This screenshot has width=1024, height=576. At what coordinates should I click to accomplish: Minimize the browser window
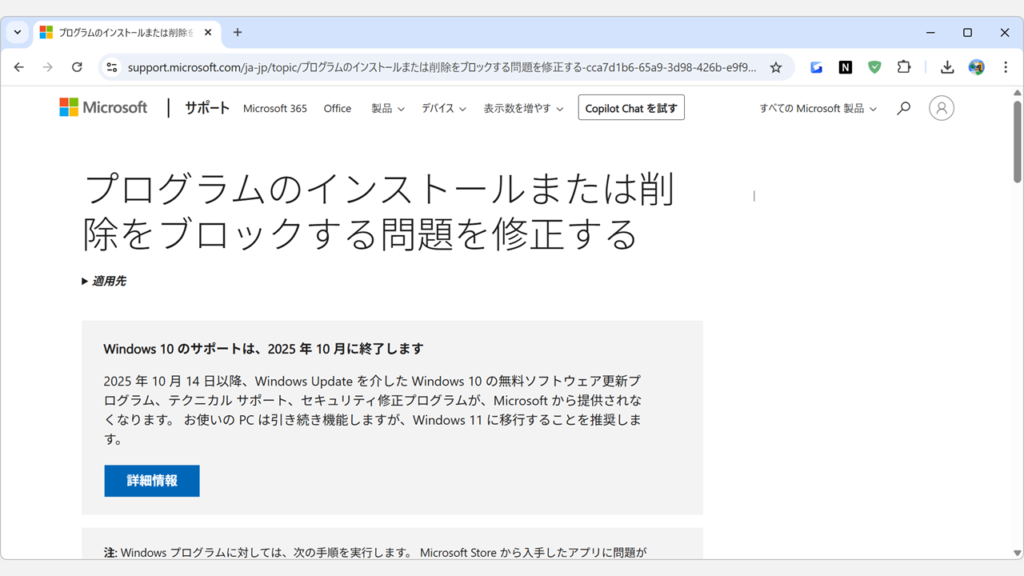[931, 32]
